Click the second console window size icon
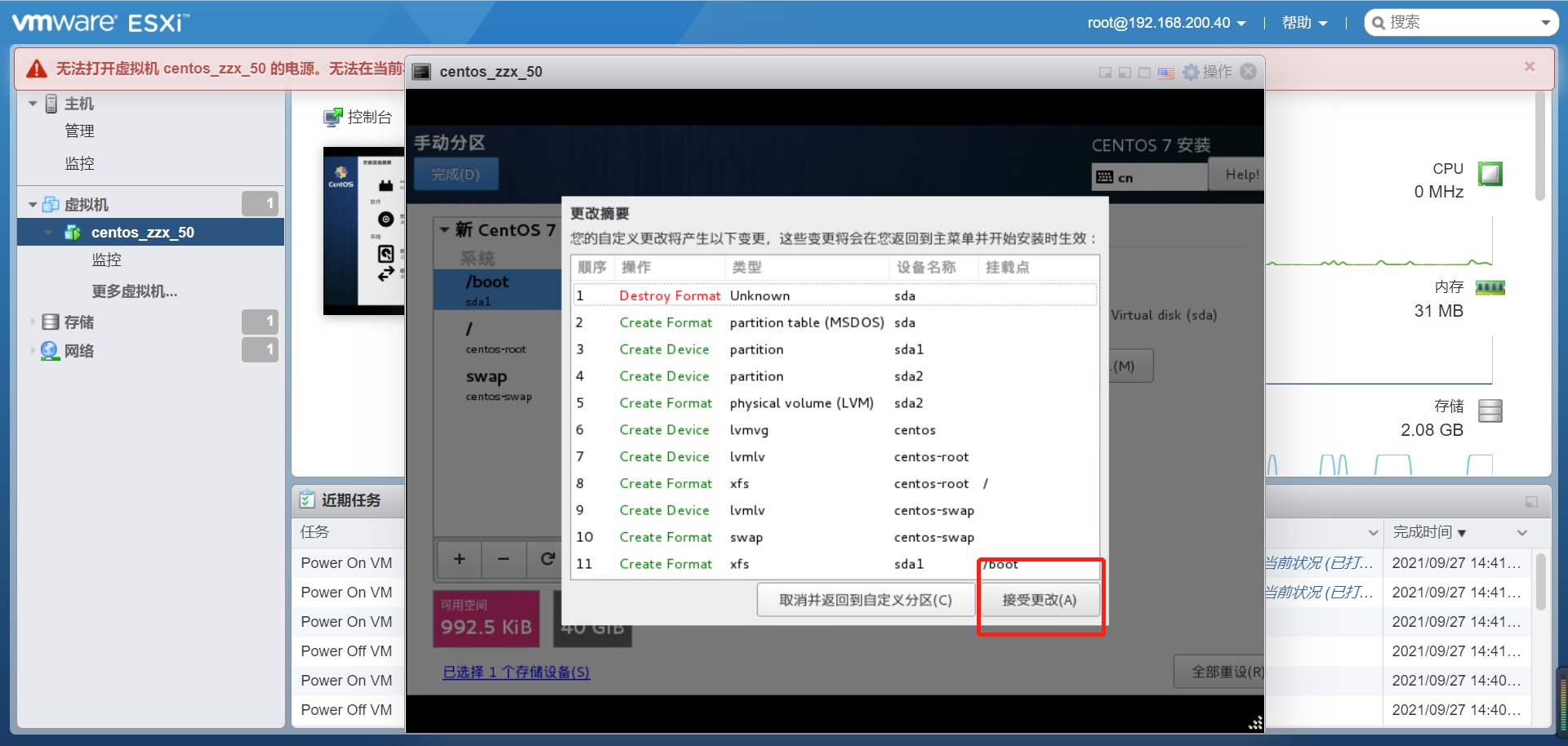Viewport: 1568px width, 746px height. point(1125,73)
